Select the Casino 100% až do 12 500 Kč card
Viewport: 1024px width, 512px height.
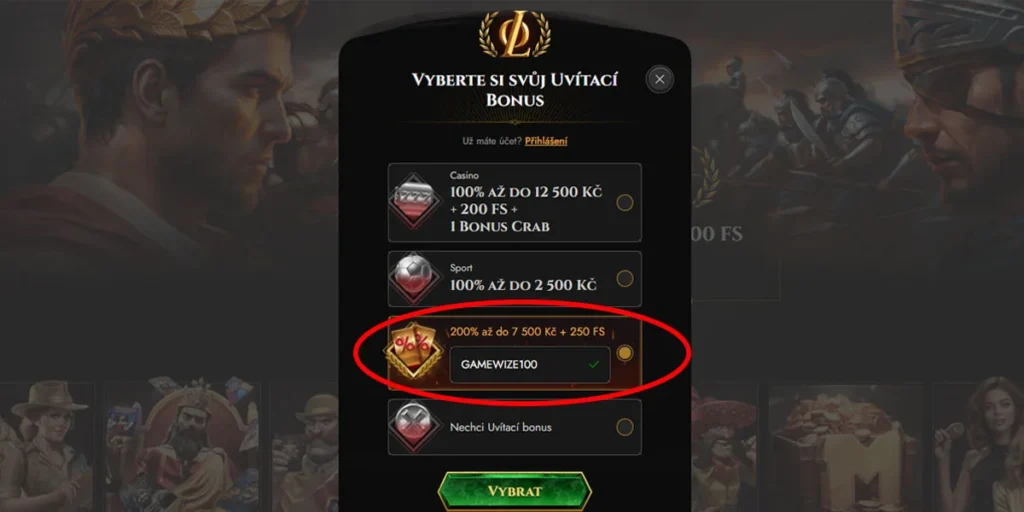coord(515,202)
